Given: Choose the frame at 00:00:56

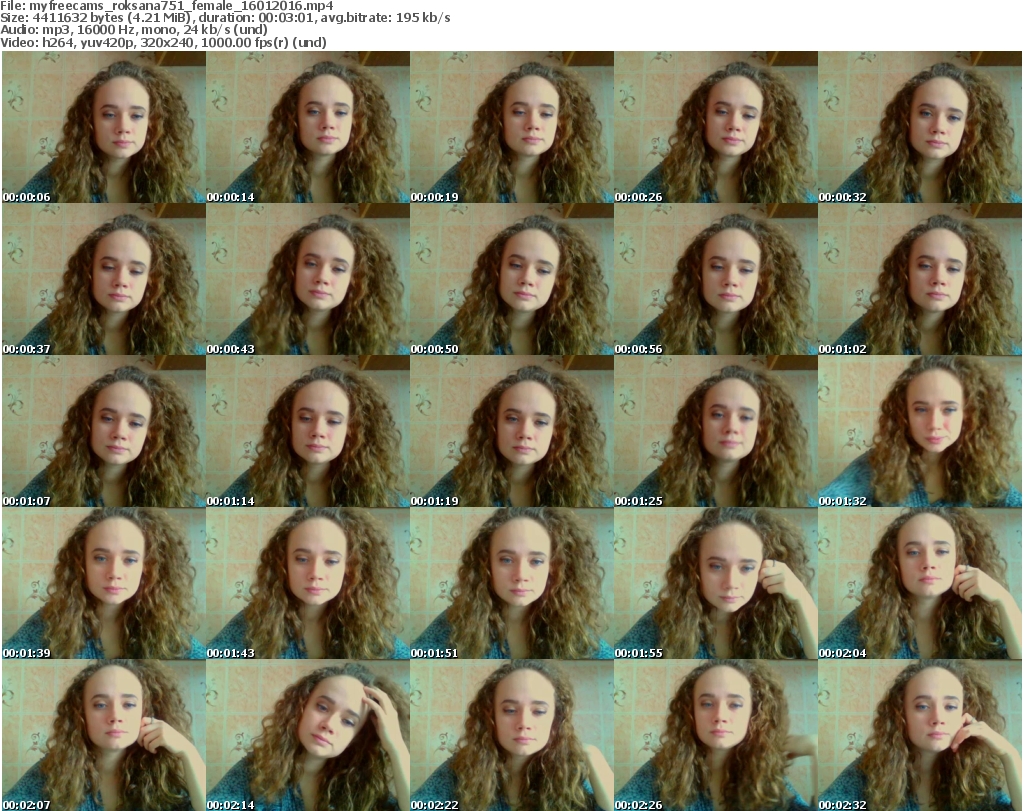Looking at the screenshot, I should [716, 279].
